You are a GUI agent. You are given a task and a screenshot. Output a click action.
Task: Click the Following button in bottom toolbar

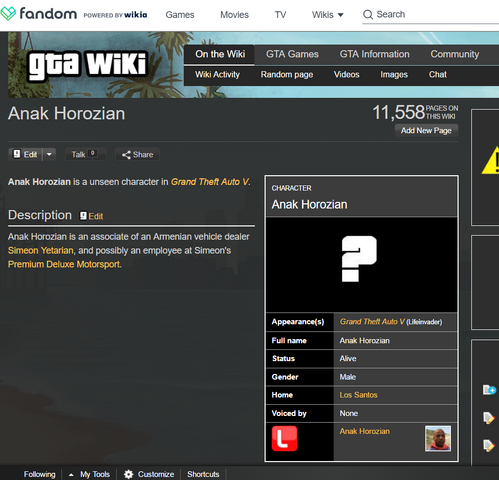pyautogui.click(x=39, y=474)
